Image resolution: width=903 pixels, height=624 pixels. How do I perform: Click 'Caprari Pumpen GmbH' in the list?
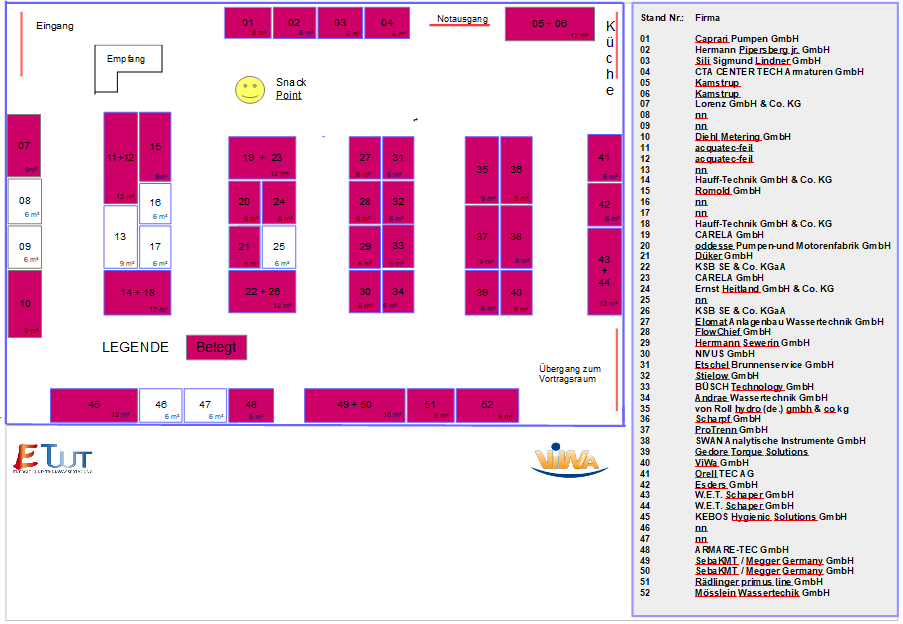[x=746, y=39]
